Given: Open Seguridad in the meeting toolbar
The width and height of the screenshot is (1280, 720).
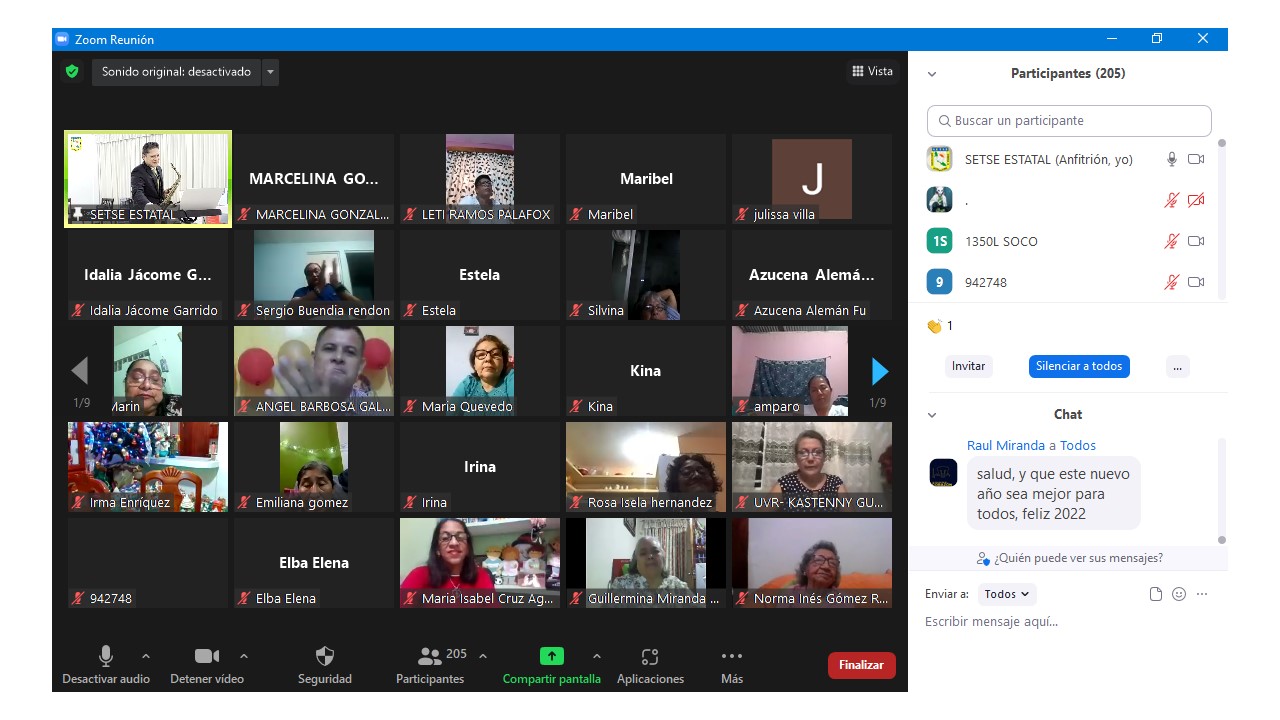Looking at the screenshot, I should click(325, 665).
